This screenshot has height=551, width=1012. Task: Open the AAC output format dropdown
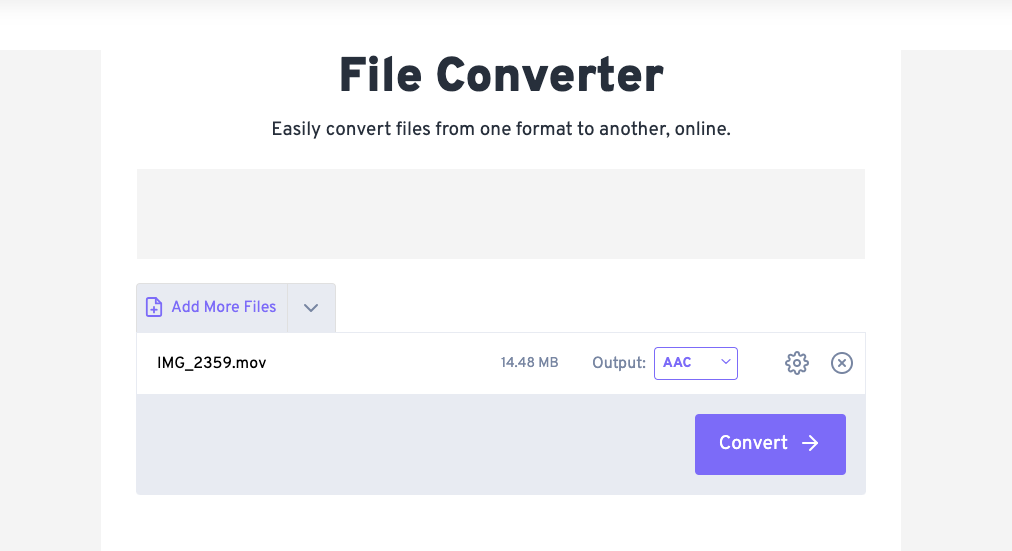tap(695, 363)
